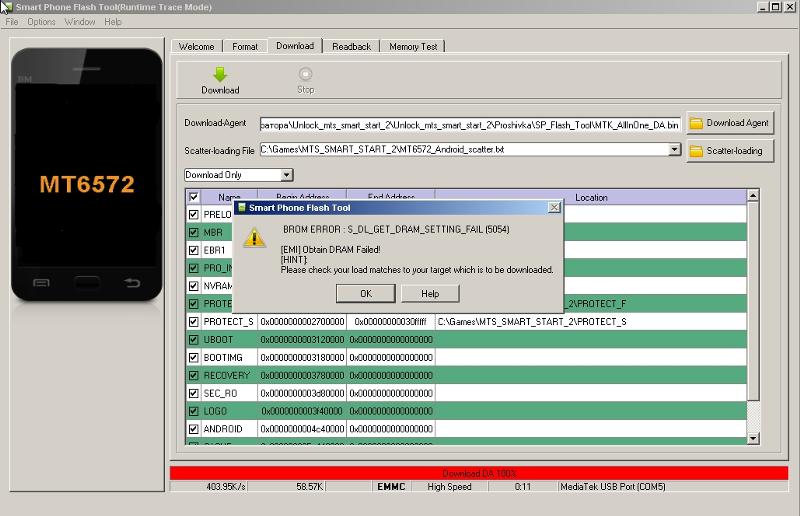Uncheck the ANDROID row checkbox
Image resolution: width=800 pixels, height=516 pixels.
tap(193, 429)
